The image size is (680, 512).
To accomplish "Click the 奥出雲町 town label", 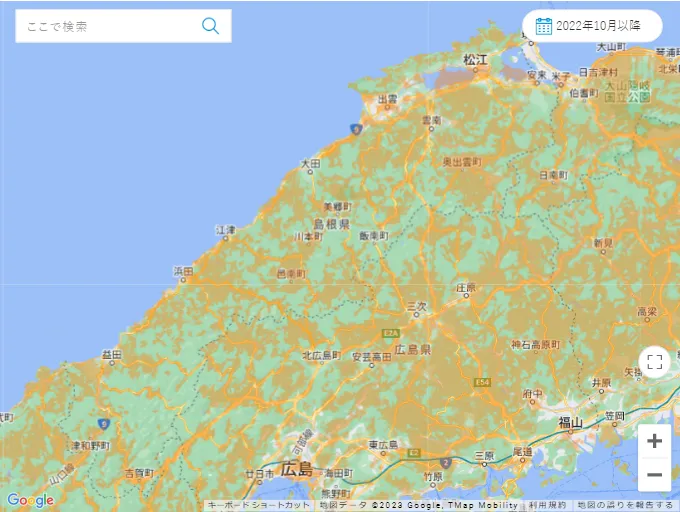I will [462, 162].
